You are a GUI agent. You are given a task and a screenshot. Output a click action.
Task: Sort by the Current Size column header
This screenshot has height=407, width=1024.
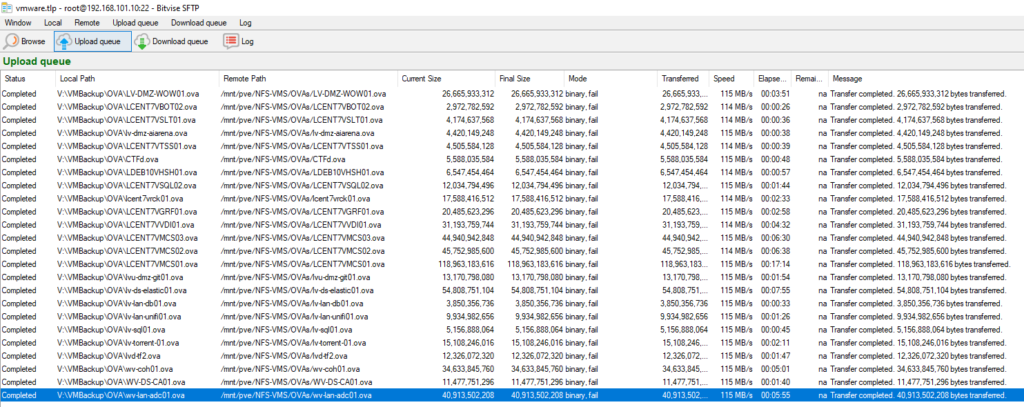click(x=447, y=78)
